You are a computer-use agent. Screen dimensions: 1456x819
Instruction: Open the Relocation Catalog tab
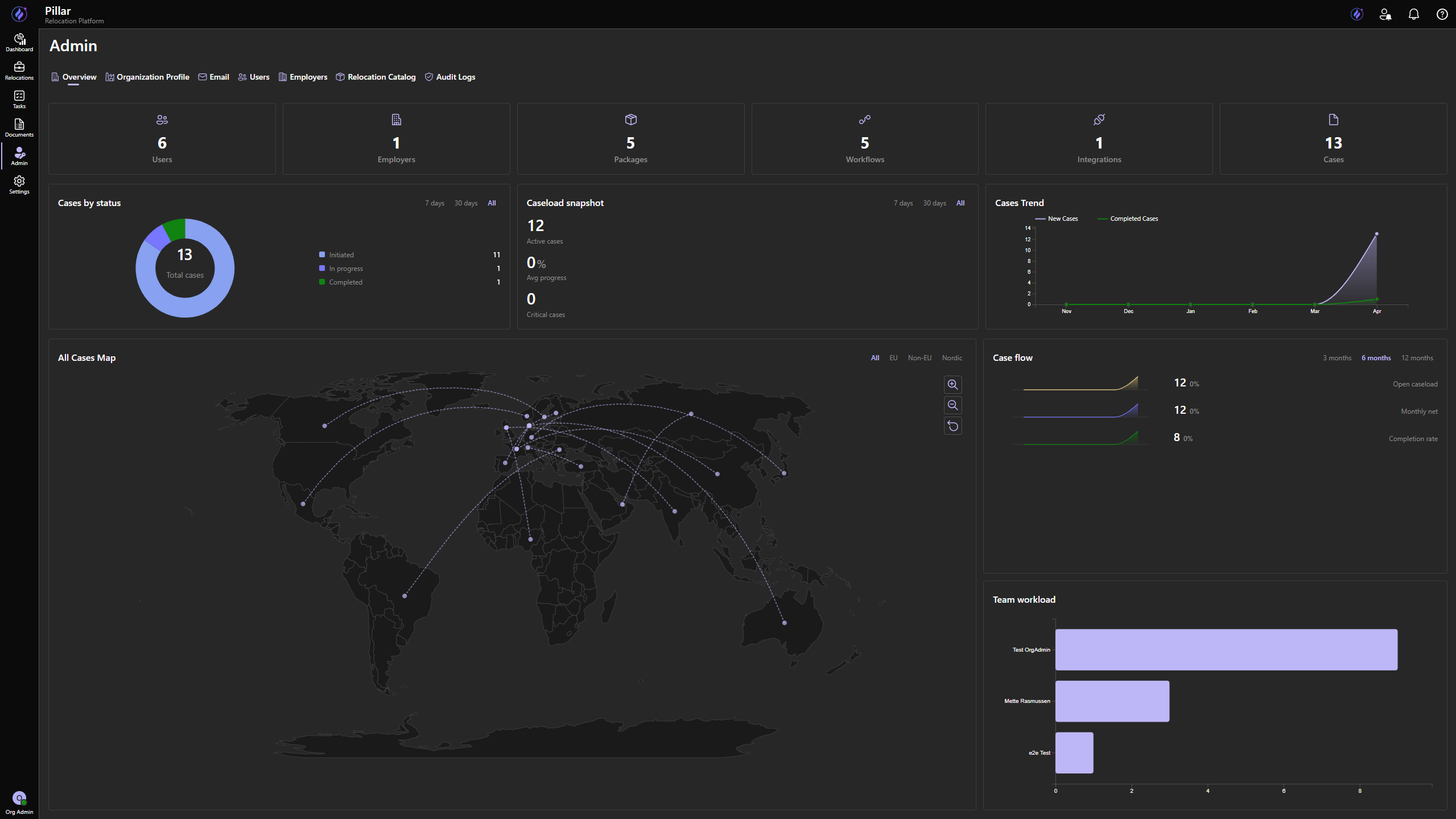coord(376,77)
